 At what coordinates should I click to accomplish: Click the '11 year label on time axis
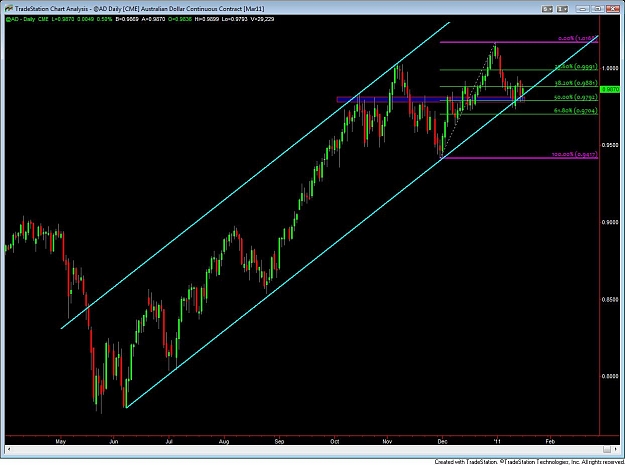(x=497, y=441)
